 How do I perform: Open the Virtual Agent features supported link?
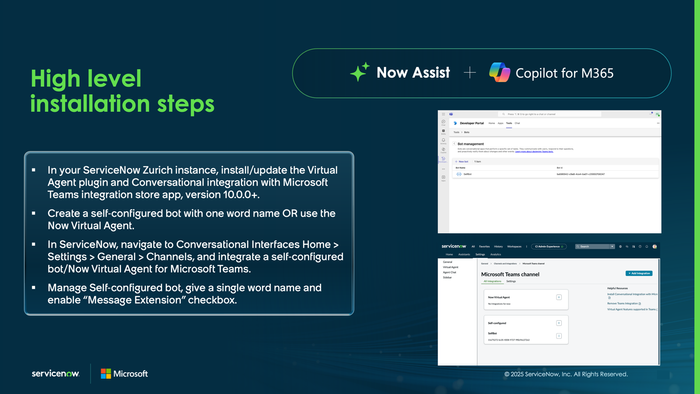coord(632,309)
